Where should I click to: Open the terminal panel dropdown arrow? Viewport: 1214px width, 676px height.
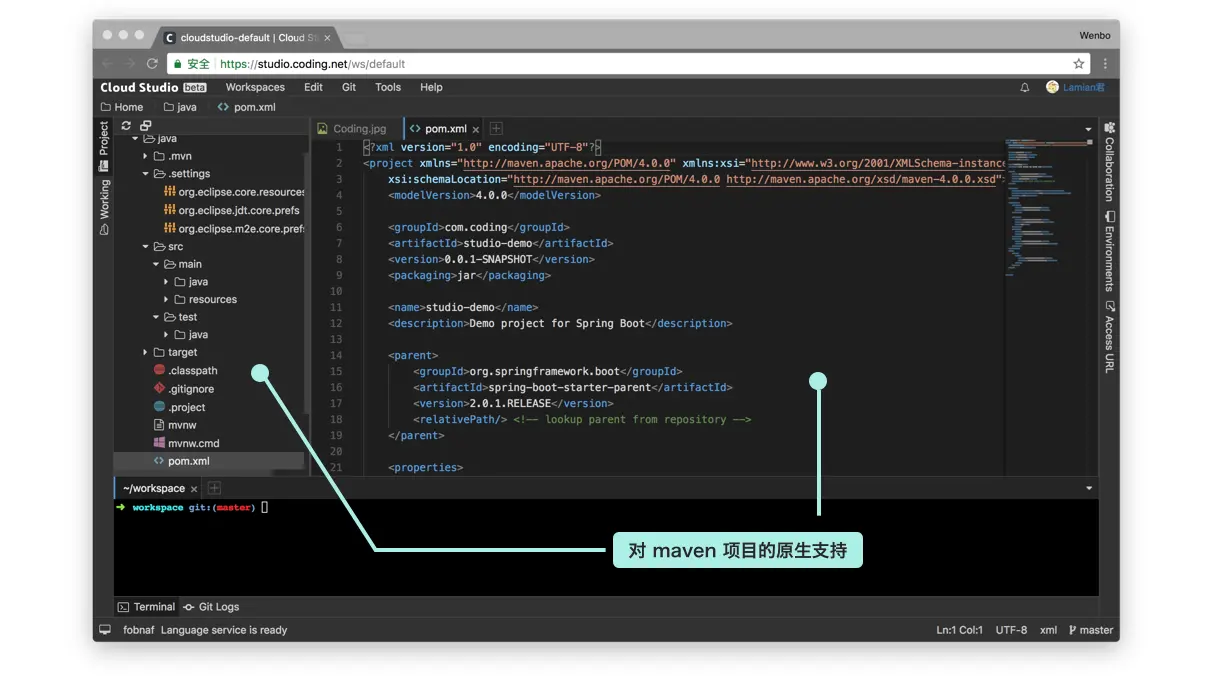click(x=1088, y=488)
